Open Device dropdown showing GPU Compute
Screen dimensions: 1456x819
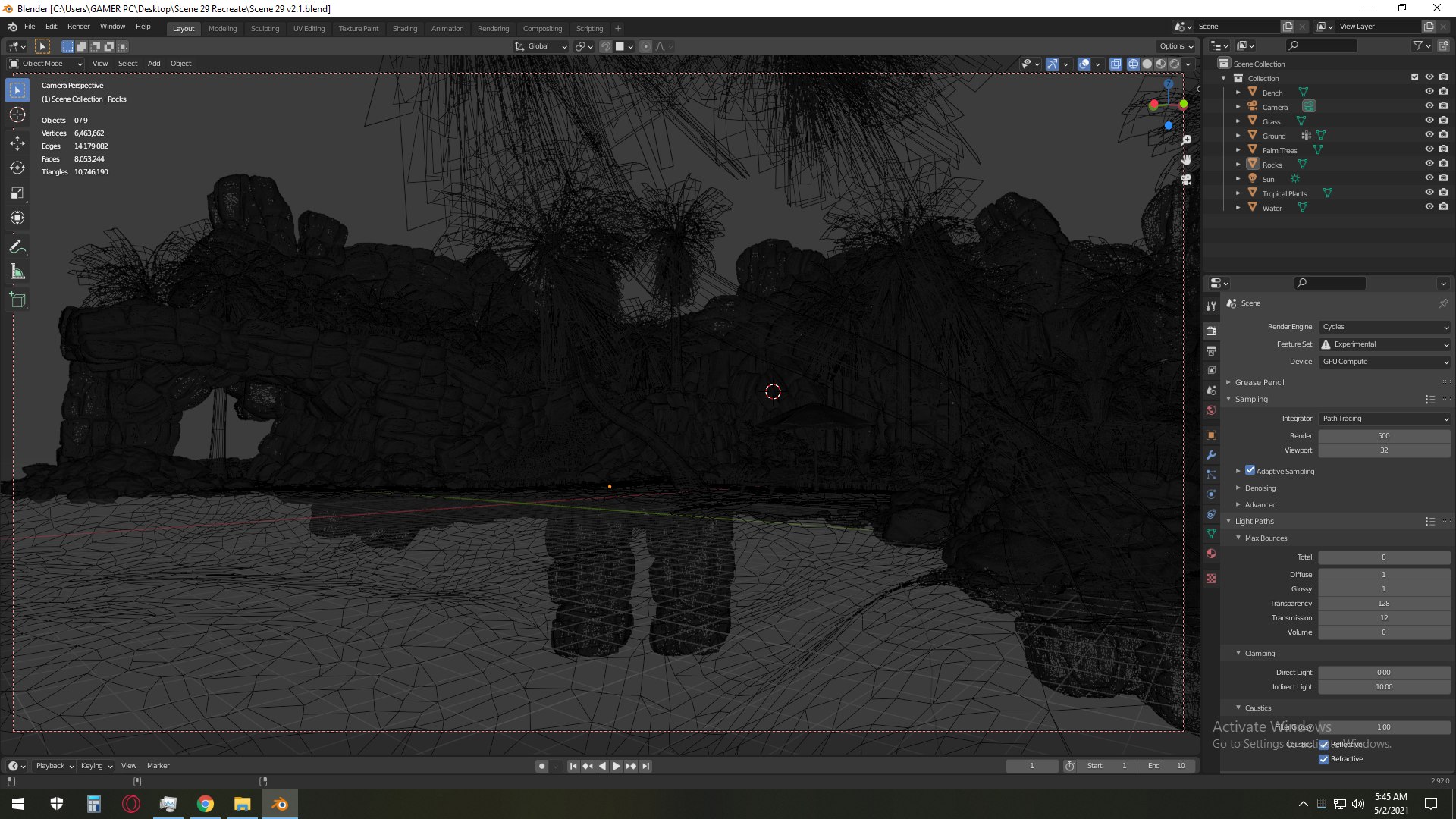click(1385, 362)
